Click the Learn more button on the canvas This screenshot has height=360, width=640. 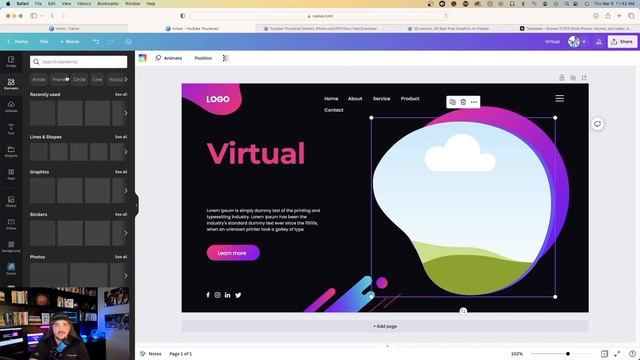233,253
